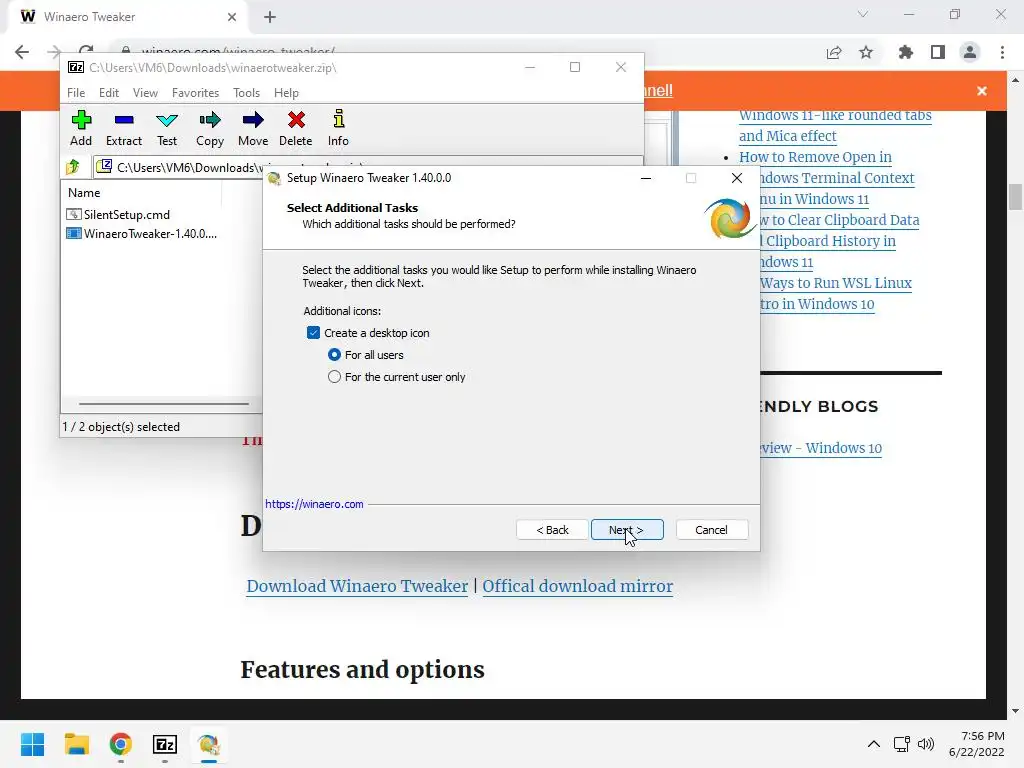
Task: Click 7-Zip icon in taskbar
Action: (165, 744)
